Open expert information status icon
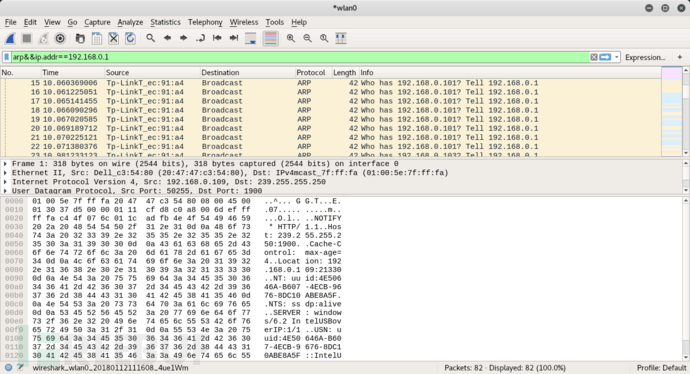The width and height of the screenshot is (690, 374). [x=8, y=367]
